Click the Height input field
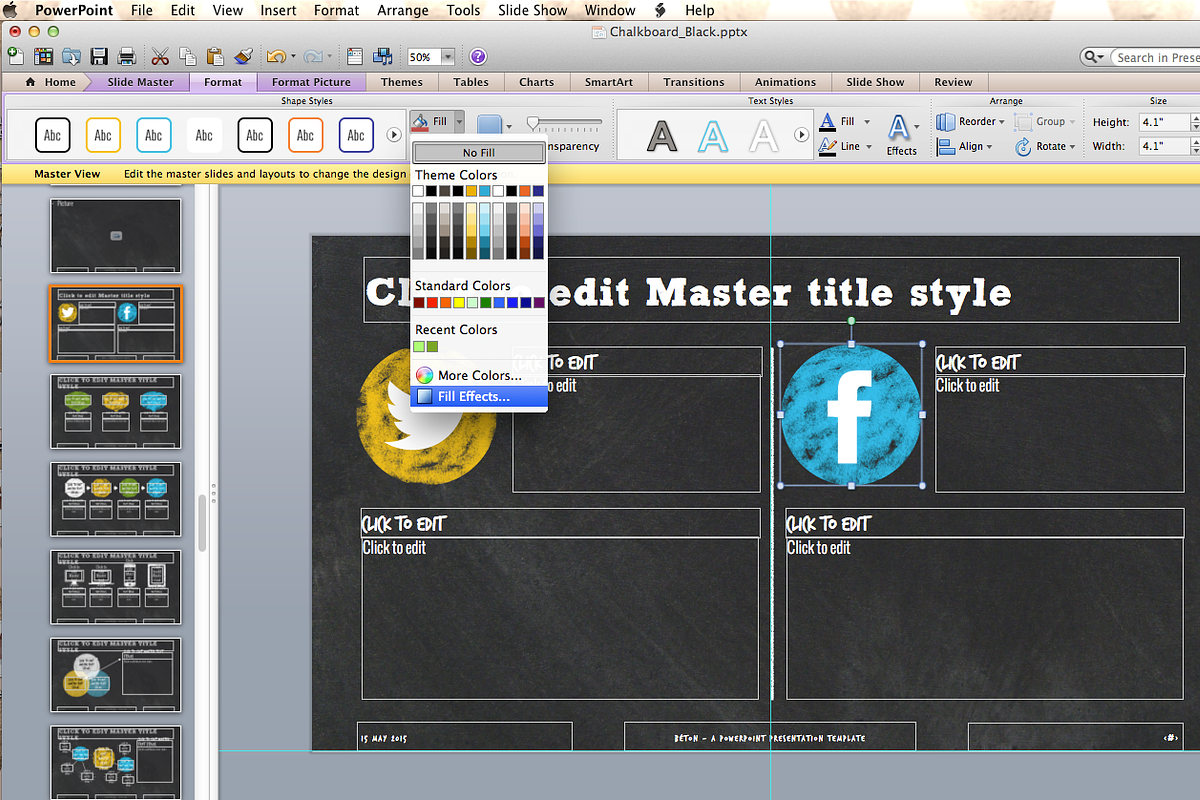 [1164, 122]
